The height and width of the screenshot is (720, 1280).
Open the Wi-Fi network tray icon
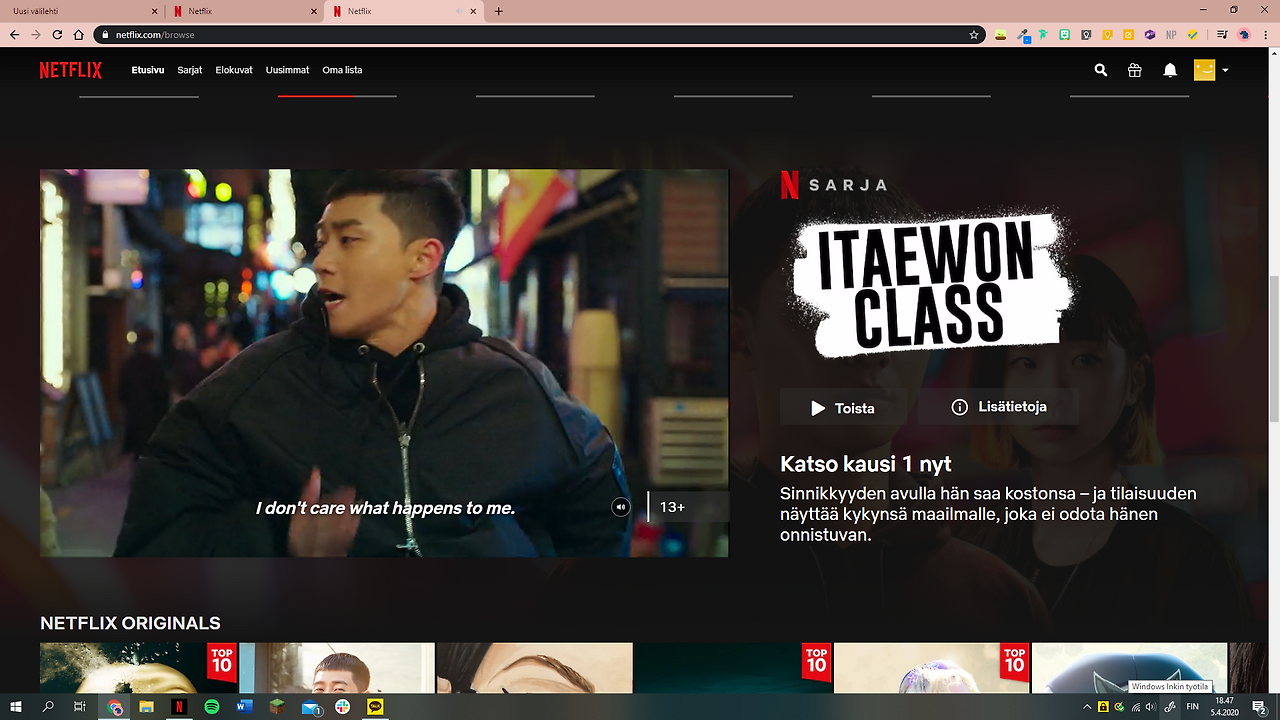tap(1136, 708)
